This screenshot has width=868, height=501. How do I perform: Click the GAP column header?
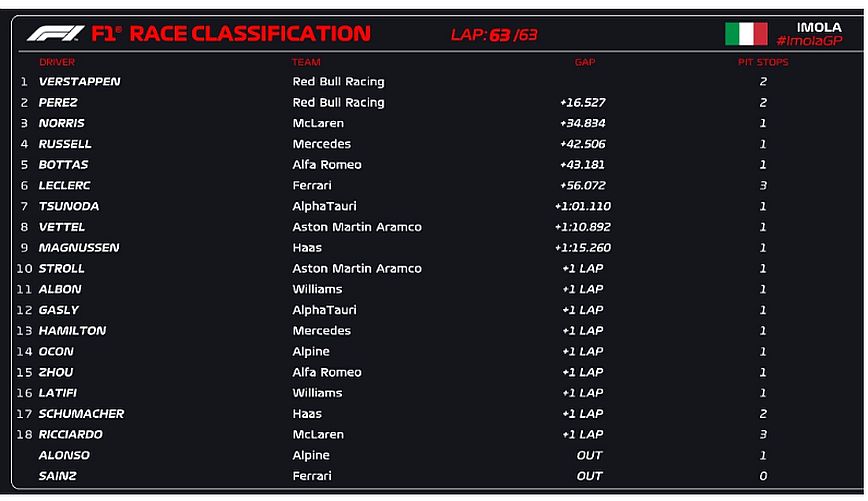pos(584,62)
